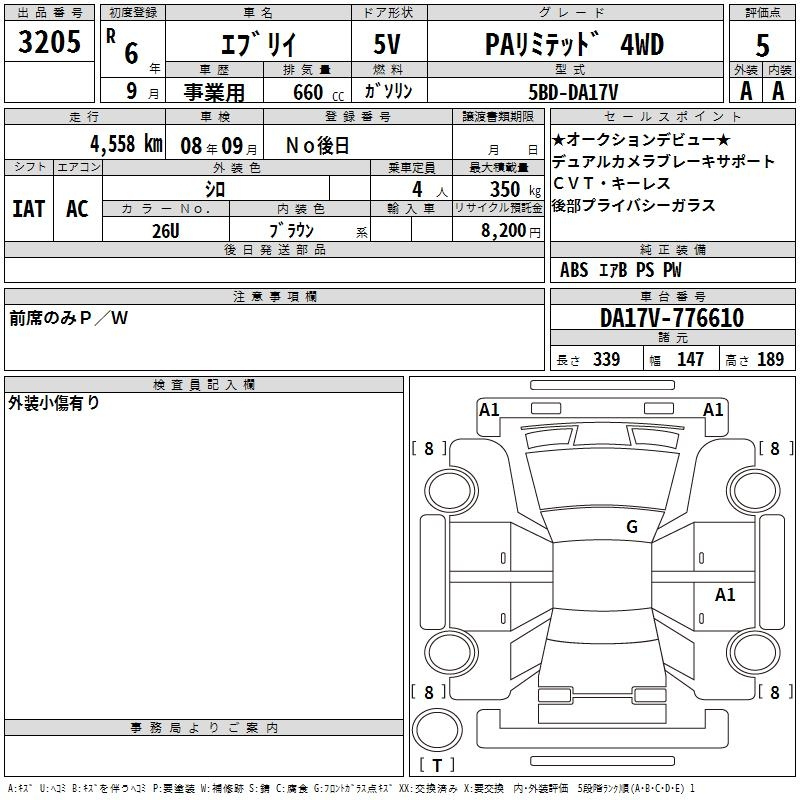
Task: Click the rear-right wheel circle in diagram
Action: pyautogui.click(x=754, y=653)
